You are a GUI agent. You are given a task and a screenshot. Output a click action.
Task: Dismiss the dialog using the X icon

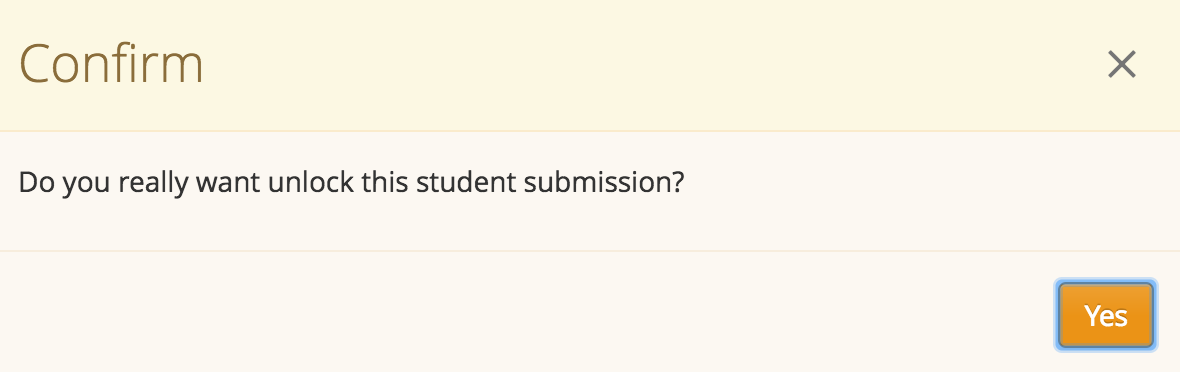1121,65
